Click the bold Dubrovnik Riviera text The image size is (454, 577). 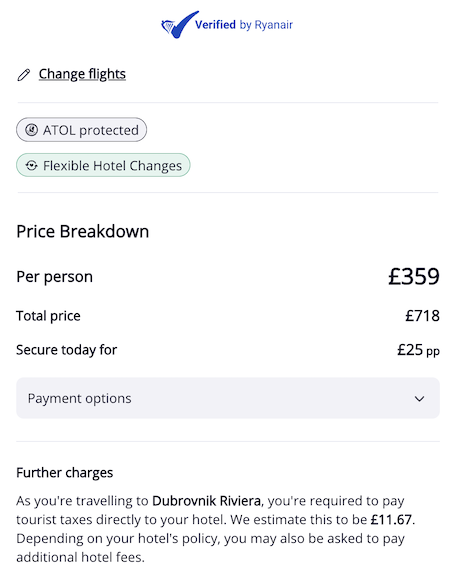coord(207,501)
